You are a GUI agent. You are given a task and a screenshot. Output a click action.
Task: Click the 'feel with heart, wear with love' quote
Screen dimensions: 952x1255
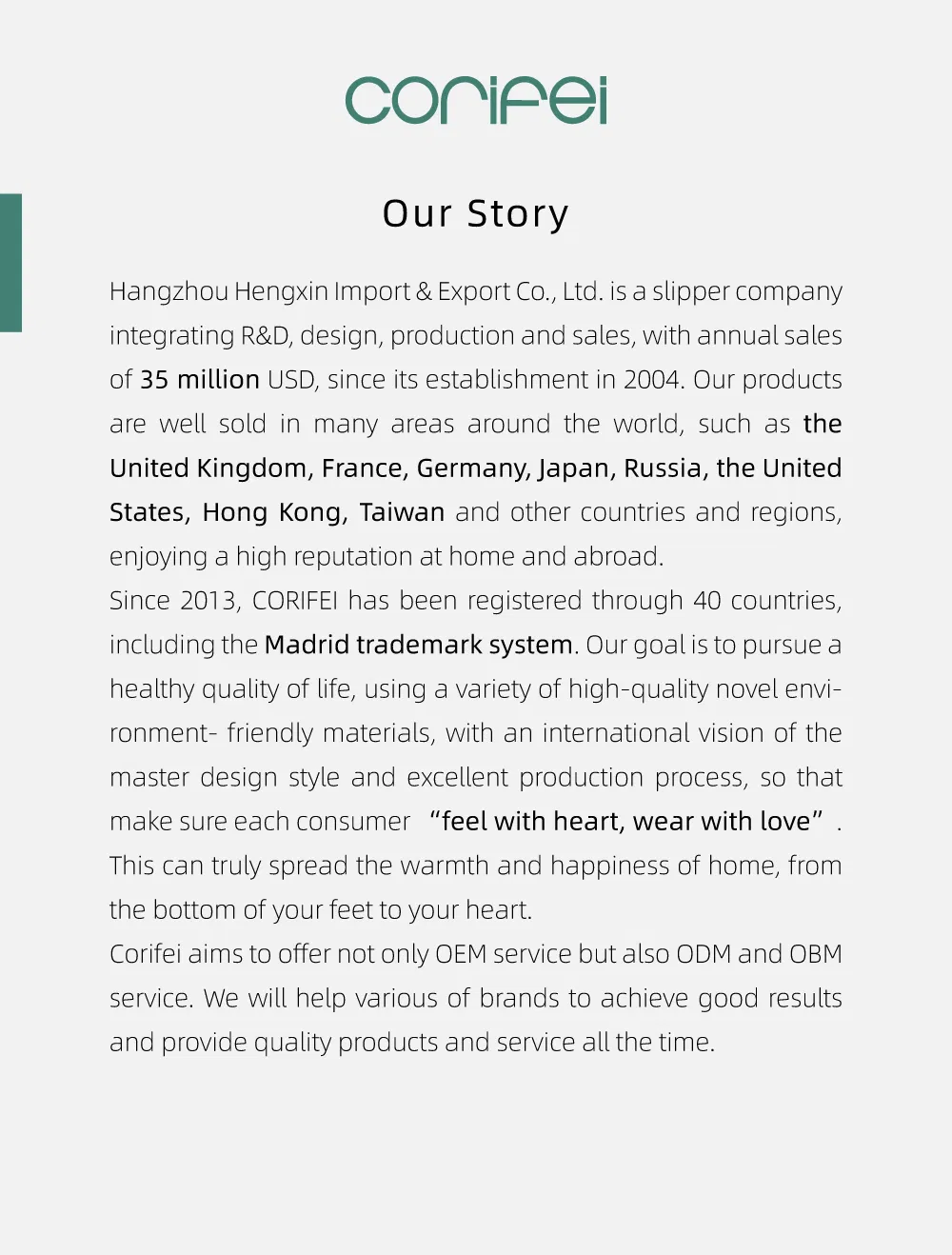click(626, 821)
